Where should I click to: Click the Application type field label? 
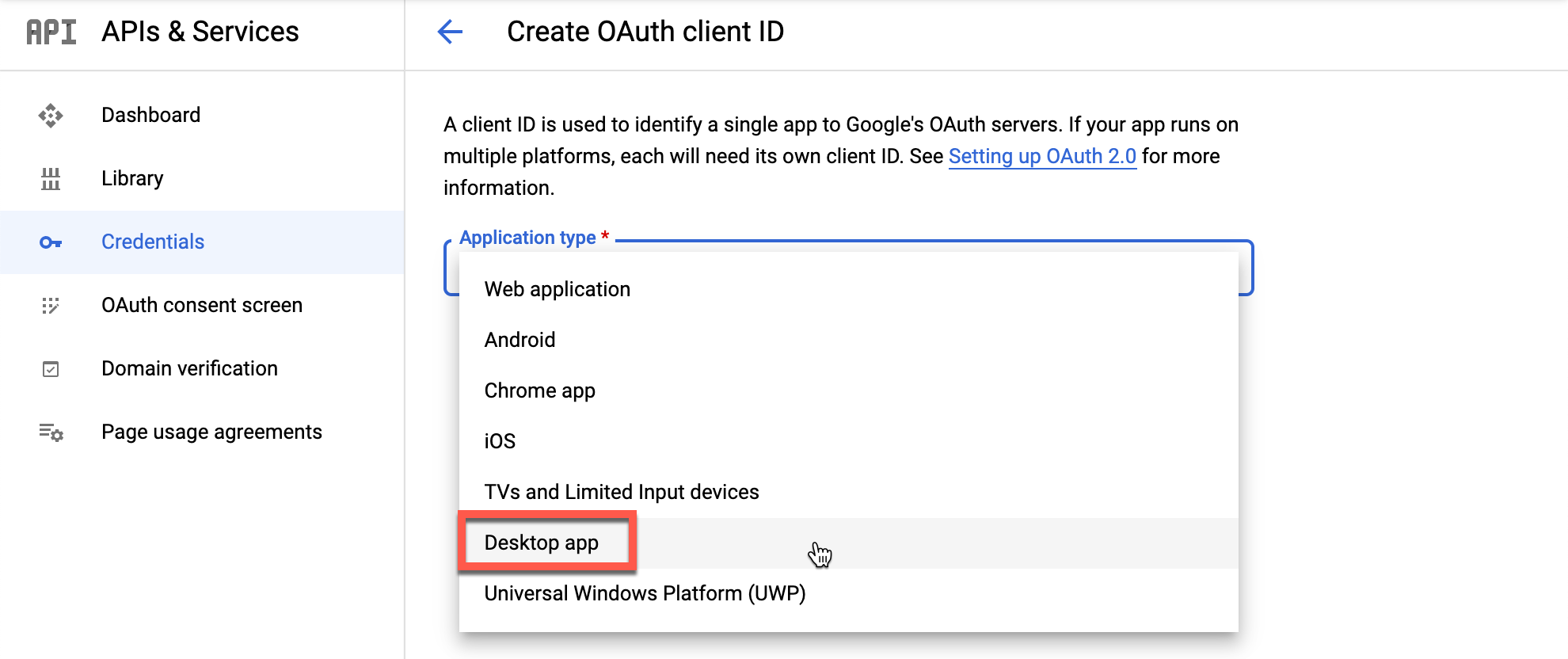coord(535,238)
